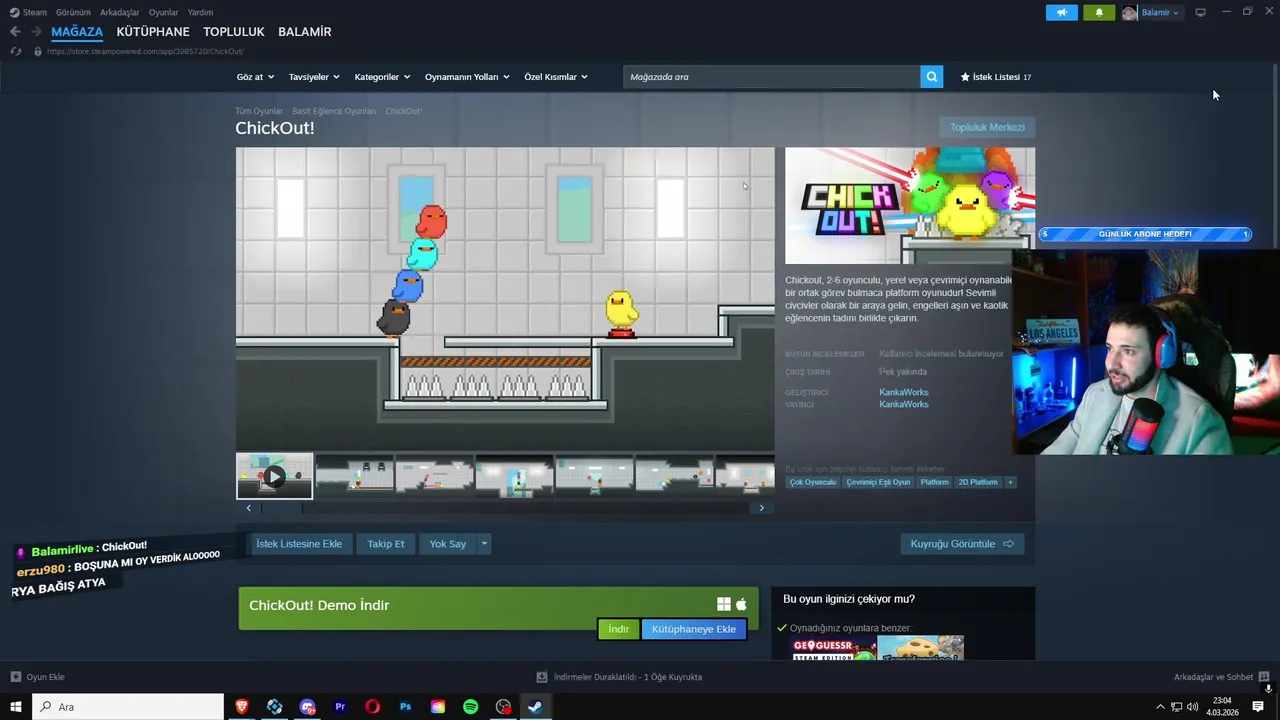
Task: Open the KankaWorks developer link
Action: pos(904,392)
